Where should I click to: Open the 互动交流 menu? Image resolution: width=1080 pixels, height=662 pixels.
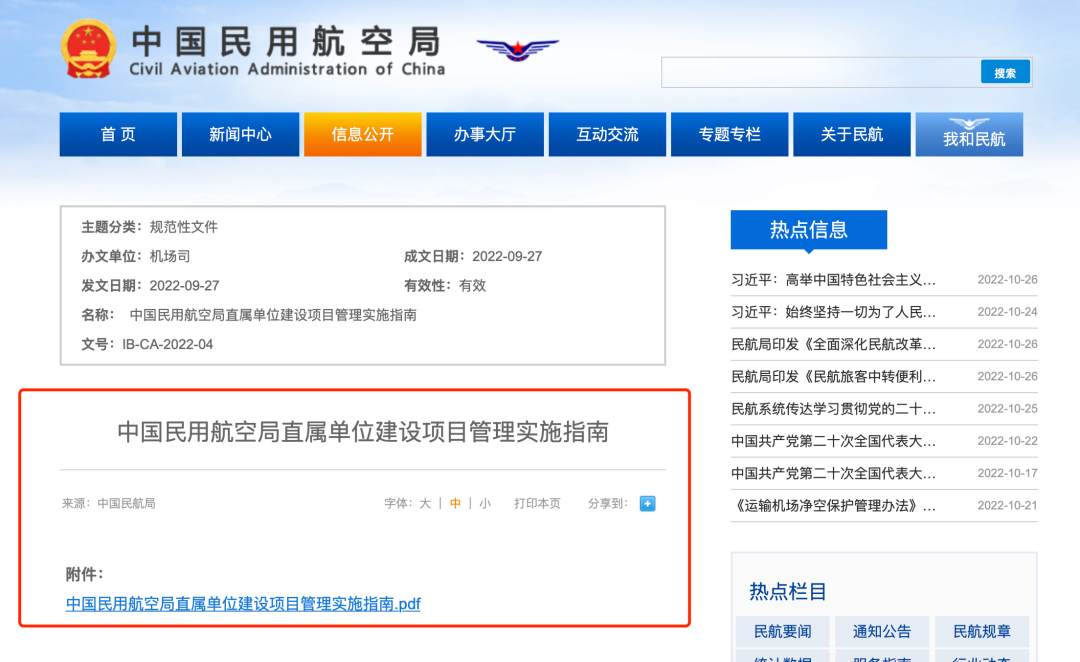pyautogui.click(x=607, y=134)
